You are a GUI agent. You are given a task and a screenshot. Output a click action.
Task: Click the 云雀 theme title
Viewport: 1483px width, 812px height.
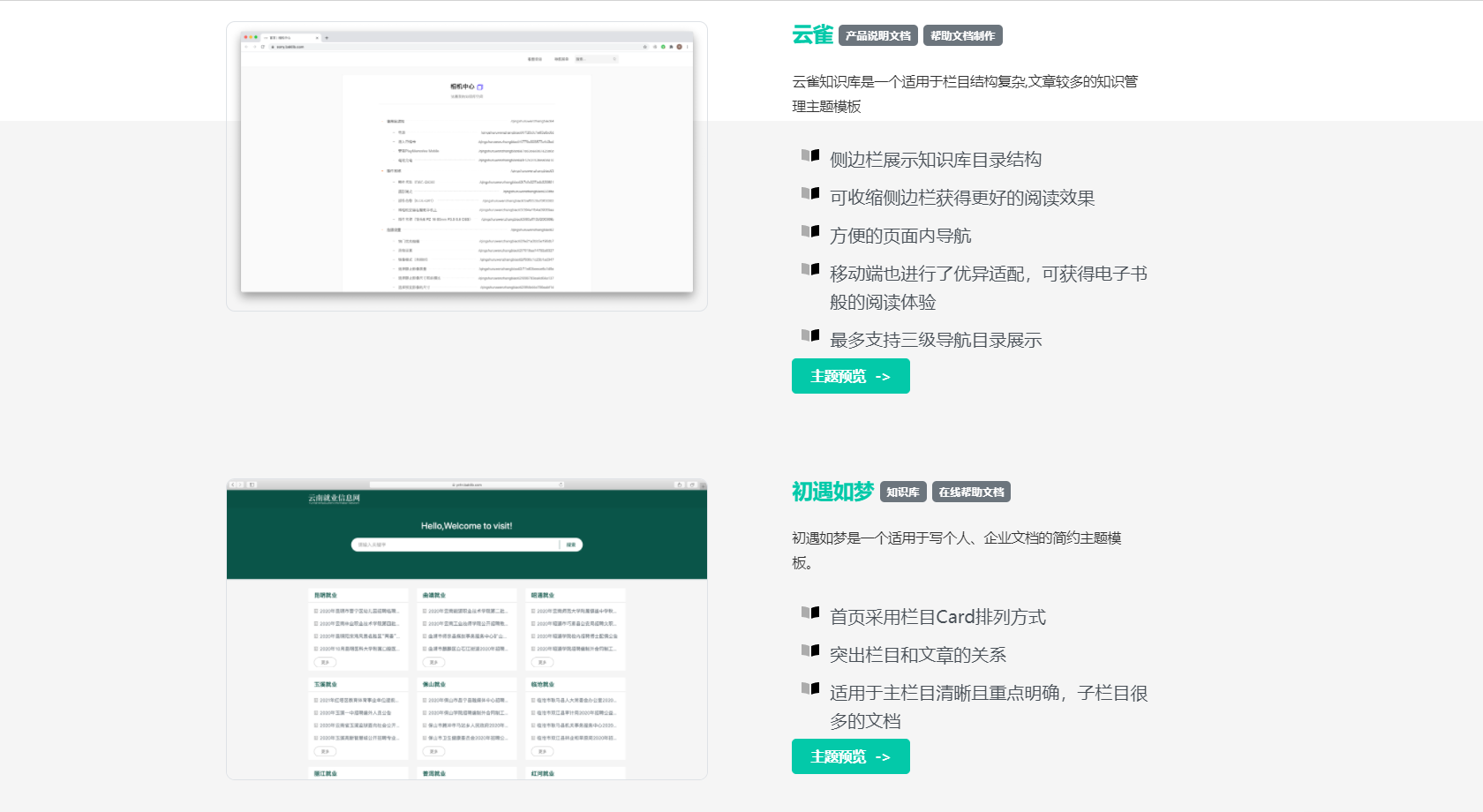[812, 34]
